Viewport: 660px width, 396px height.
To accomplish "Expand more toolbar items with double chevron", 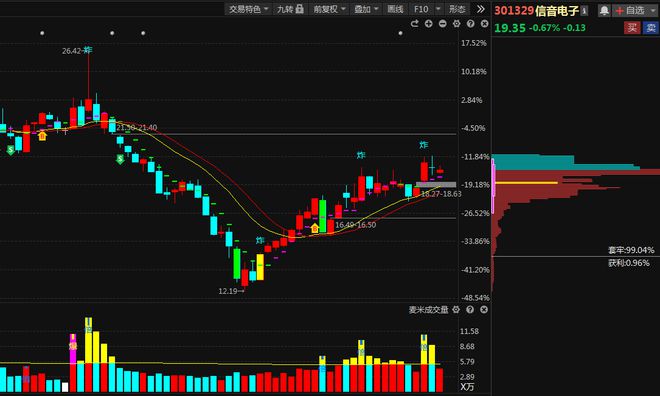I will [481, 9].
